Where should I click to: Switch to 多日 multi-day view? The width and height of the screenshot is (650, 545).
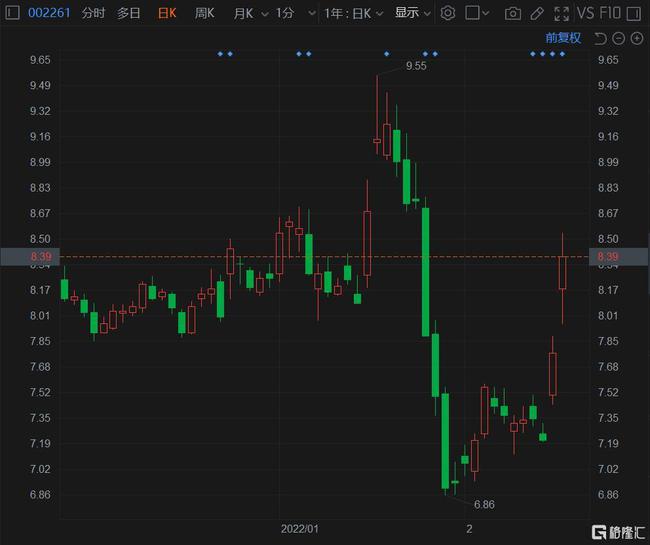tap(129, 13)
